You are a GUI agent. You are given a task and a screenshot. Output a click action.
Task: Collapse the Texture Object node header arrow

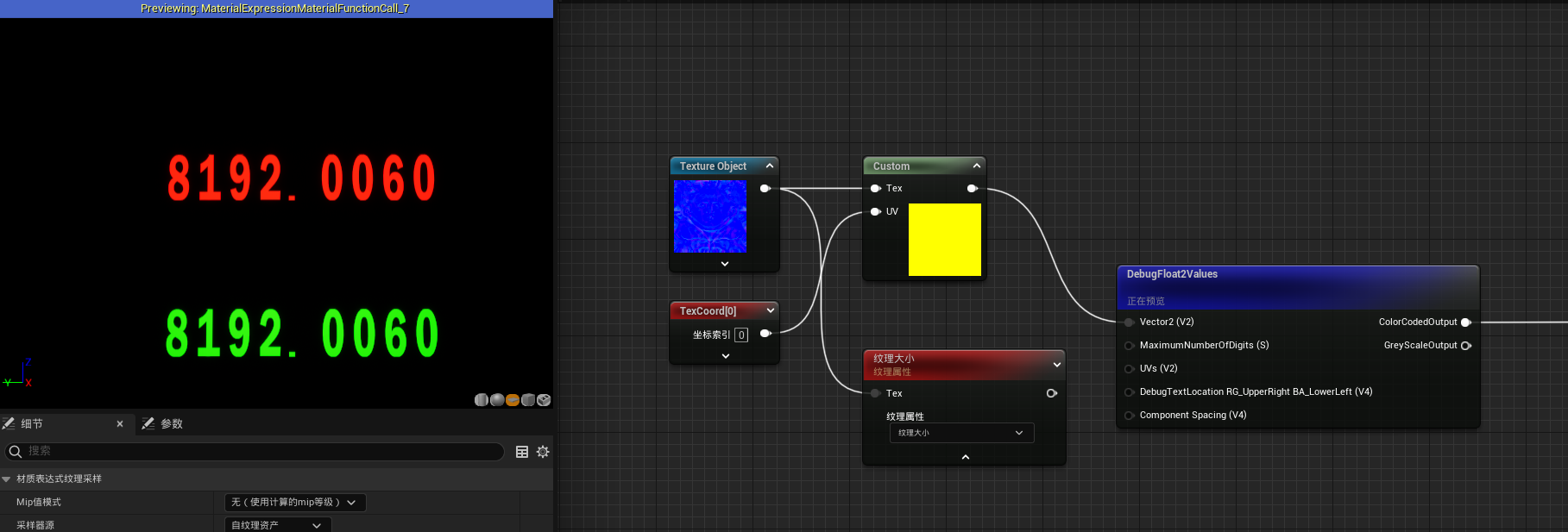[770, 166]
